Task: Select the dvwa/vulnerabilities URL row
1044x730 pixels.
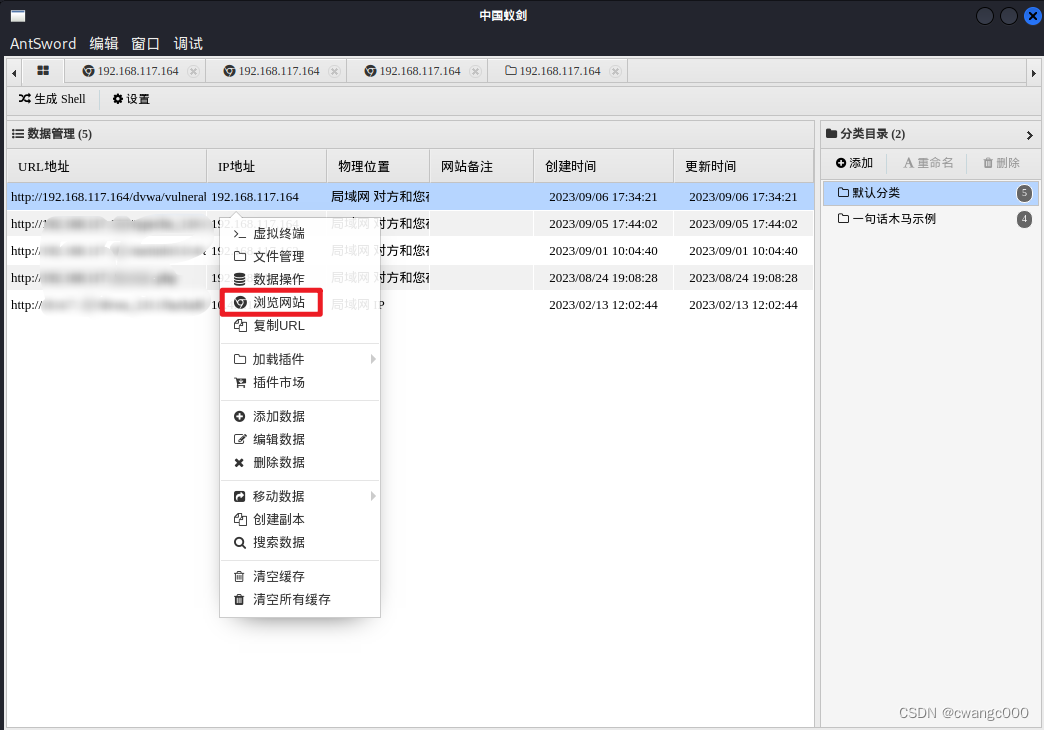Action: point(410,196)
